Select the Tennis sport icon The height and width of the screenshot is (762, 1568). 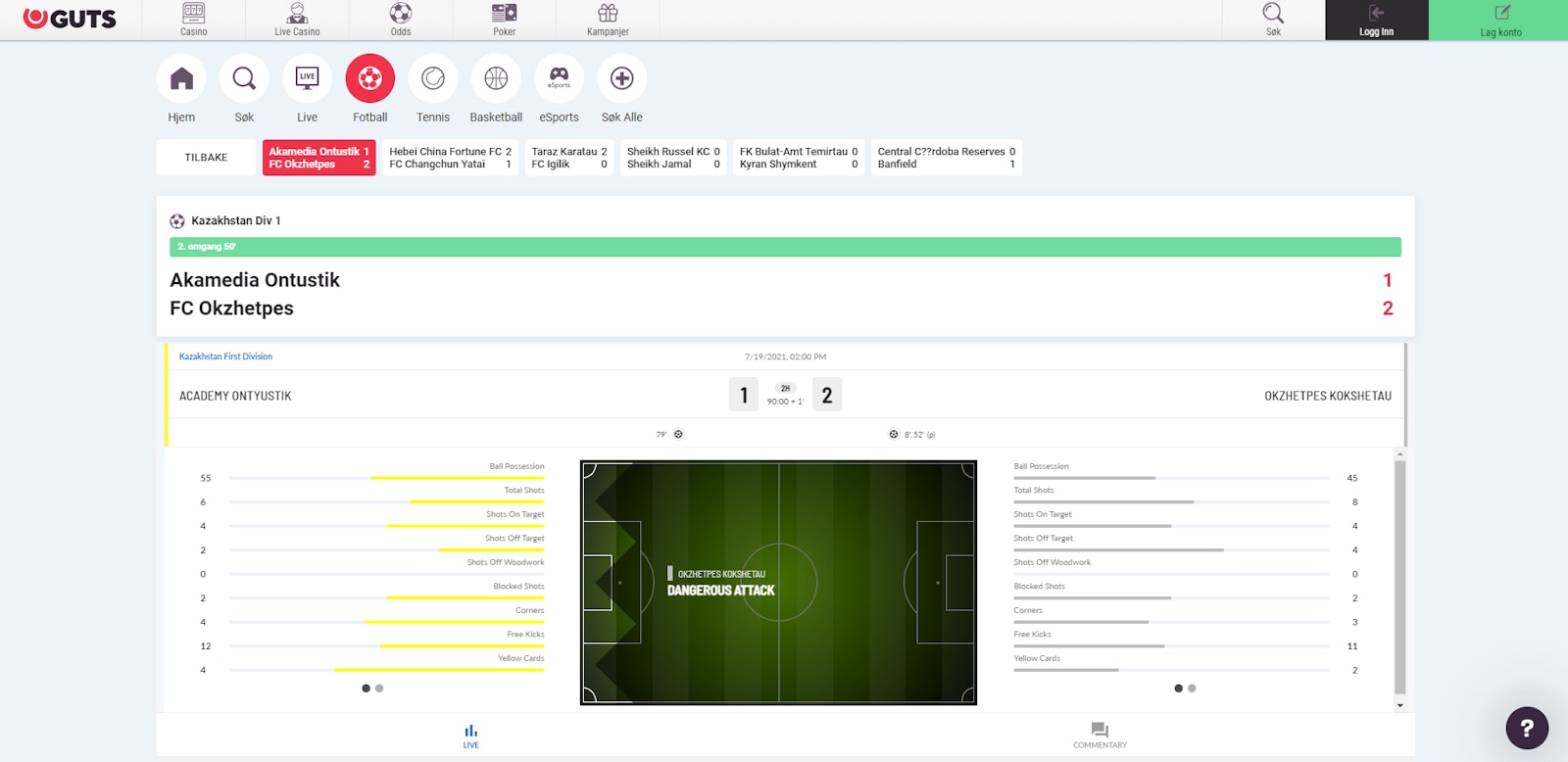coord(433,79)
